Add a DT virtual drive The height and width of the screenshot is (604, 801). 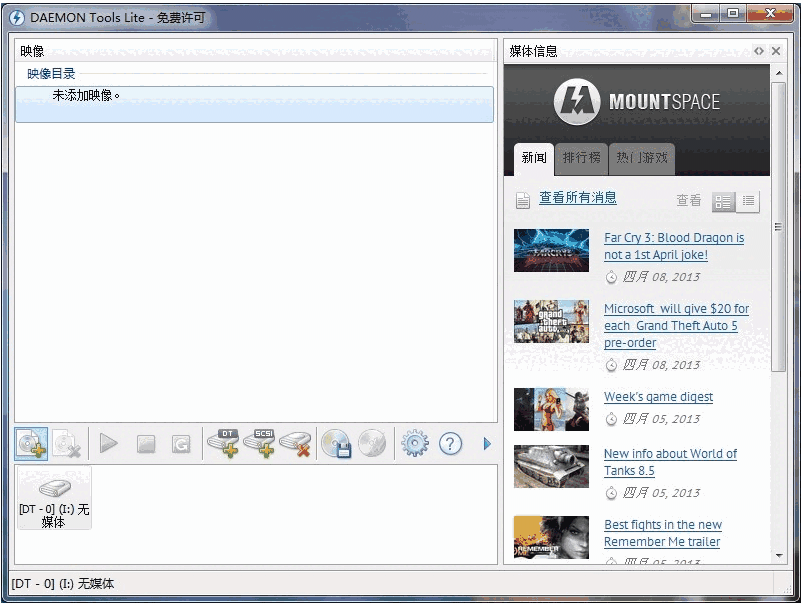(x=223, y=443)
